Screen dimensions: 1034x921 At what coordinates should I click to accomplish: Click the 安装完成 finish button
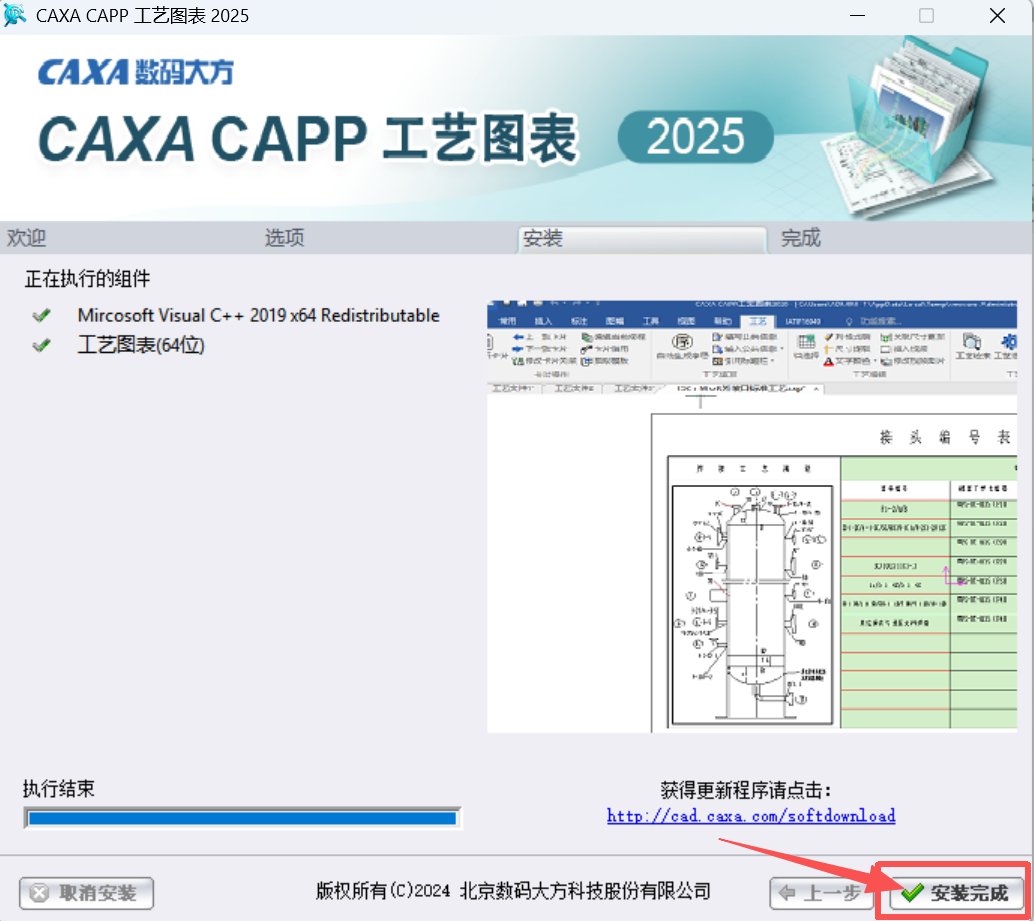click(x=956, y=893)
